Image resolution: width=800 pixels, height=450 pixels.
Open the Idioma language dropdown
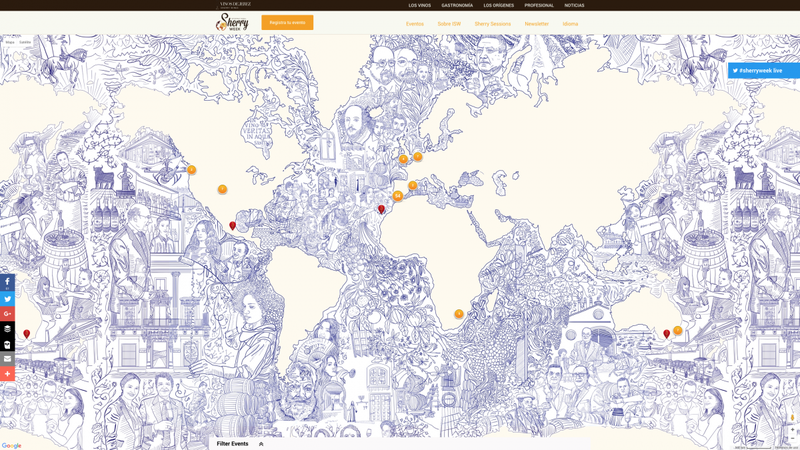570,24
